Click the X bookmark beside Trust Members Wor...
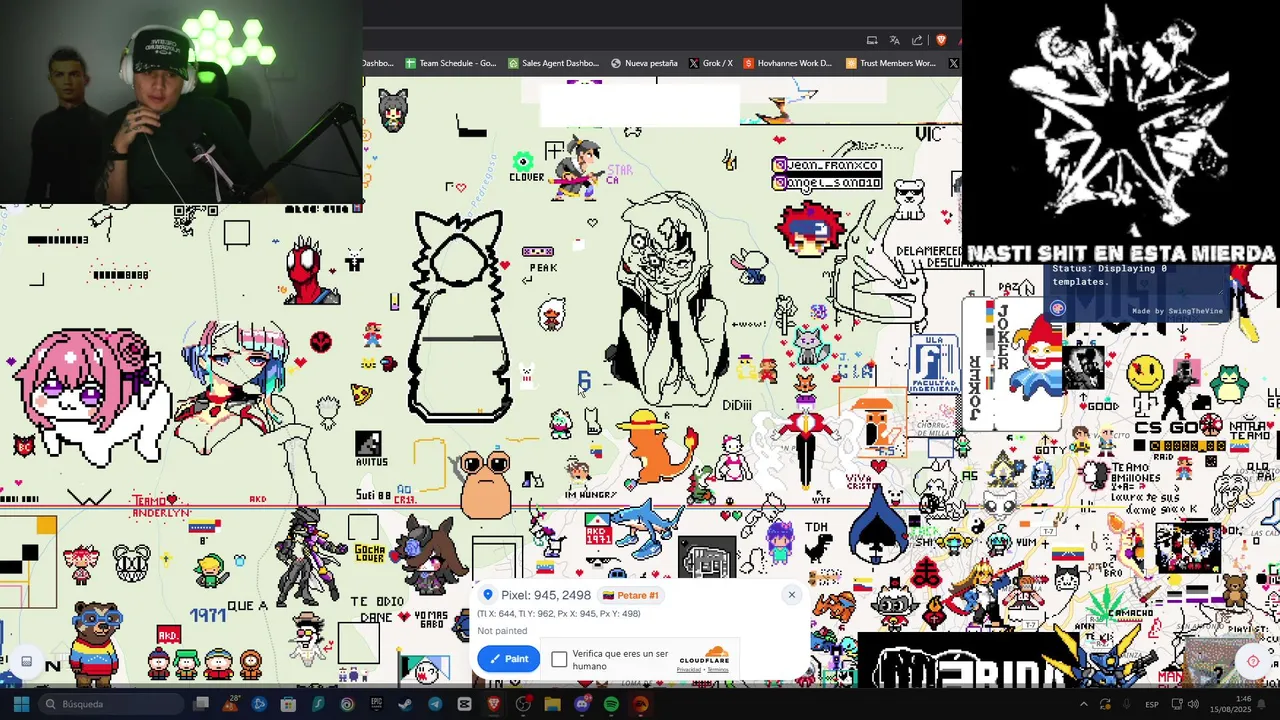The image size is (1280, 720). 953,63
